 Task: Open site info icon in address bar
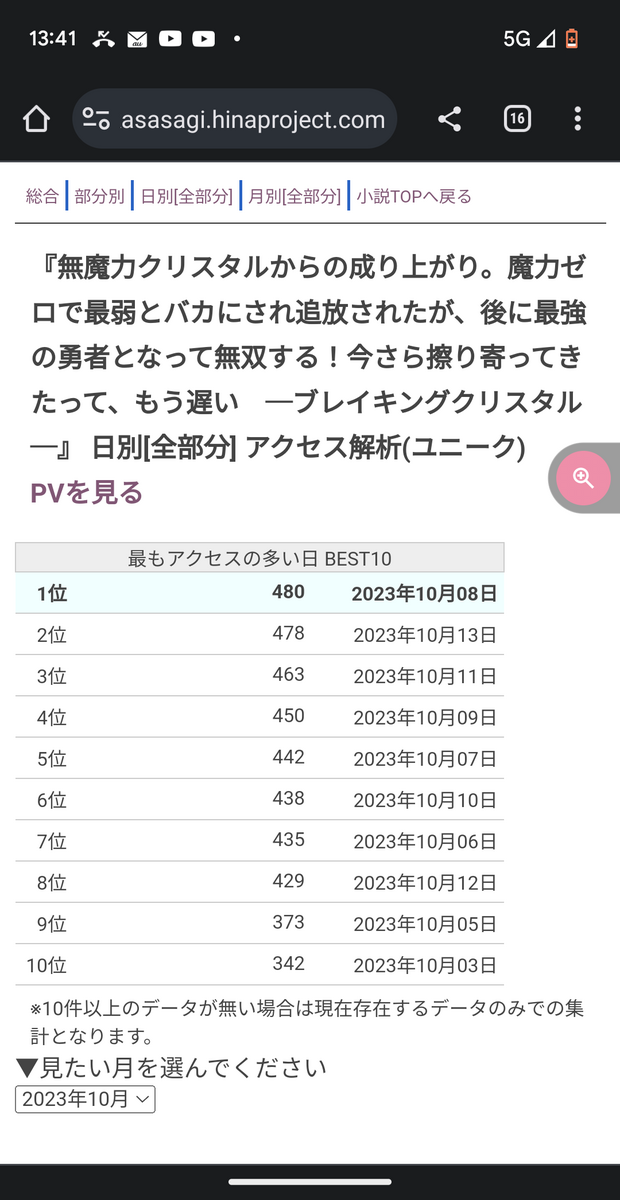tap(96, 120)
